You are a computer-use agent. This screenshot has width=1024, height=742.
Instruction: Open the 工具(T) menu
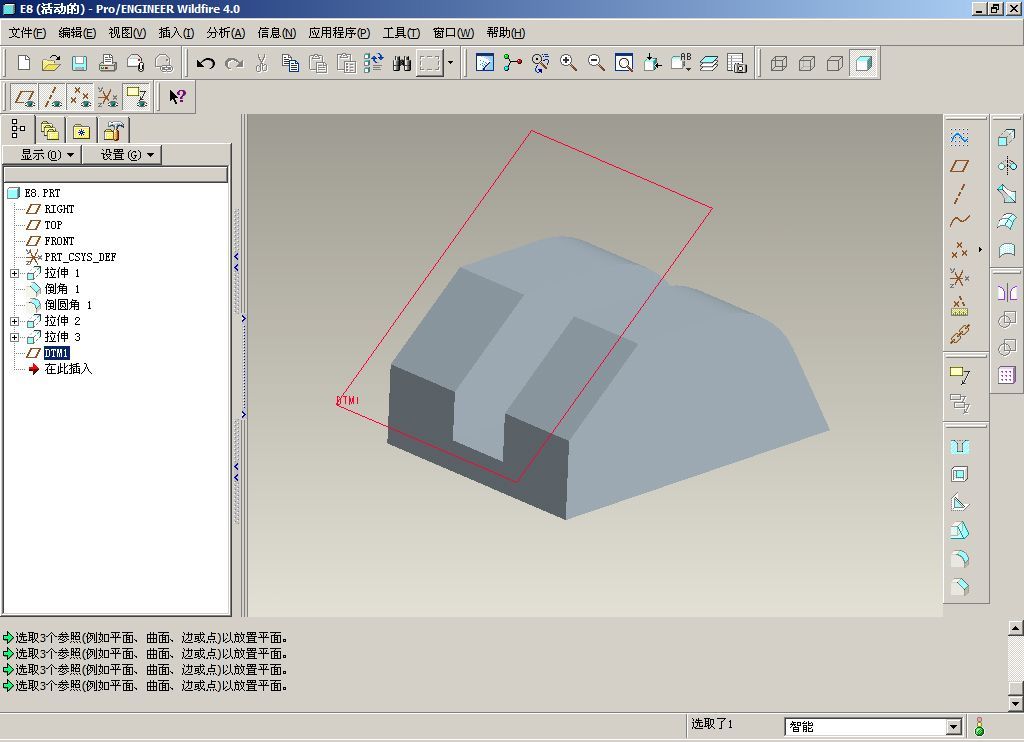point(401,33)
